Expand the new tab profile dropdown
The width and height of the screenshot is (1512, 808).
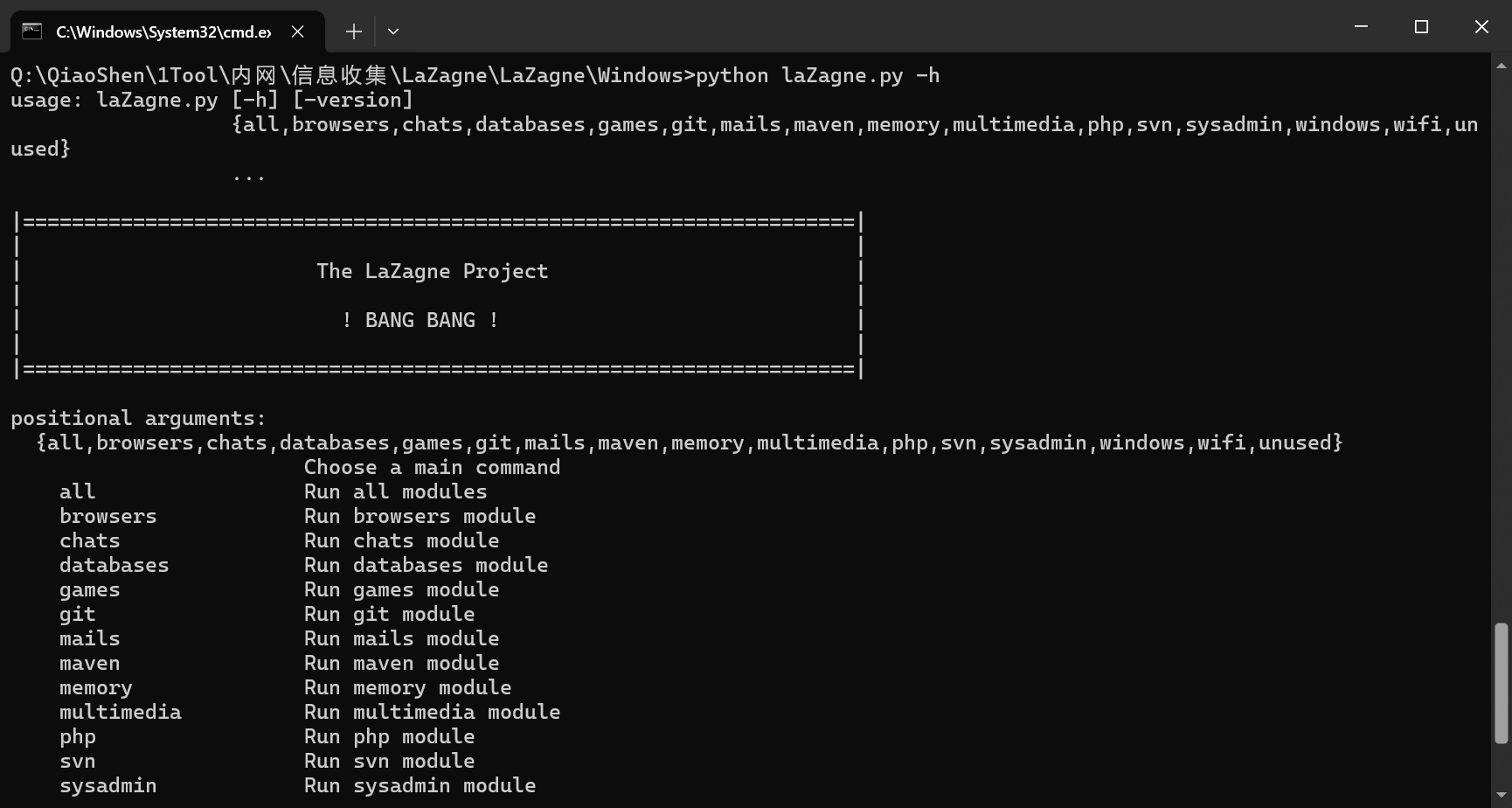pyautogui.click(x=393, y=31)
